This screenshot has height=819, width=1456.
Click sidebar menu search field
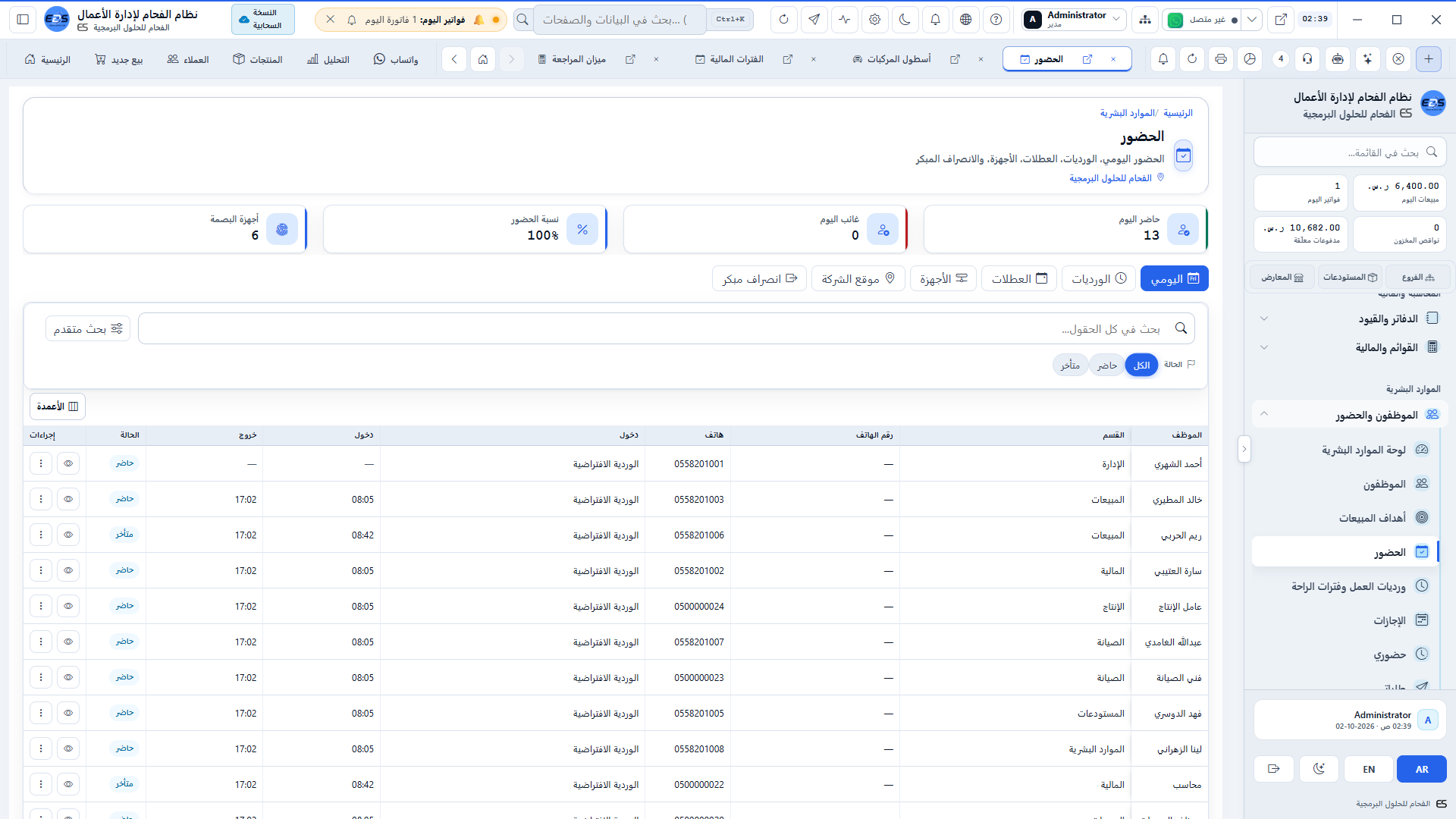1350,152
